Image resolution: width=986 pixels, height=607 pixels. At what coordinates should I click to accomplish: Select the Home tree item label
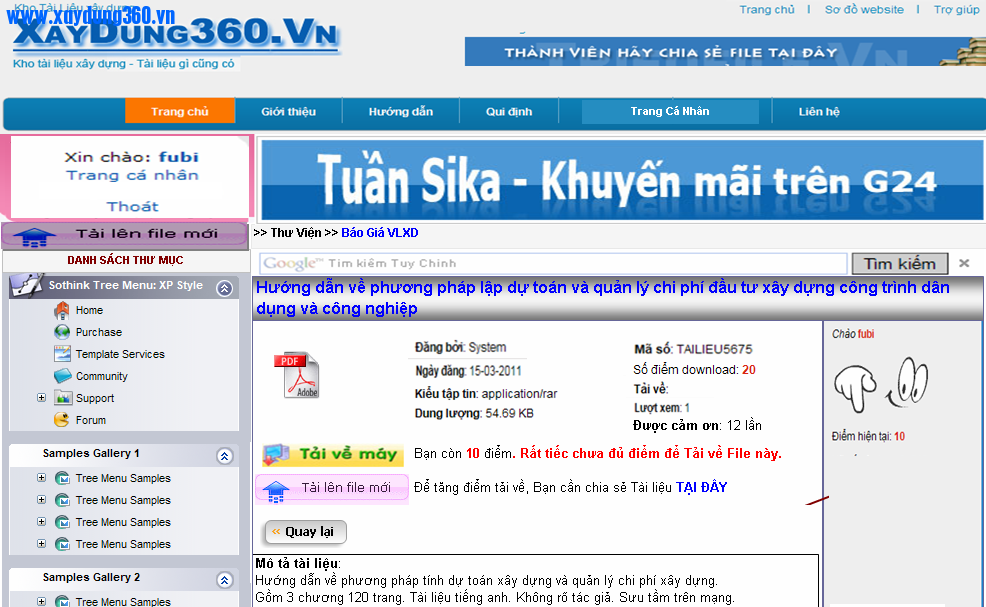point(89,310)
